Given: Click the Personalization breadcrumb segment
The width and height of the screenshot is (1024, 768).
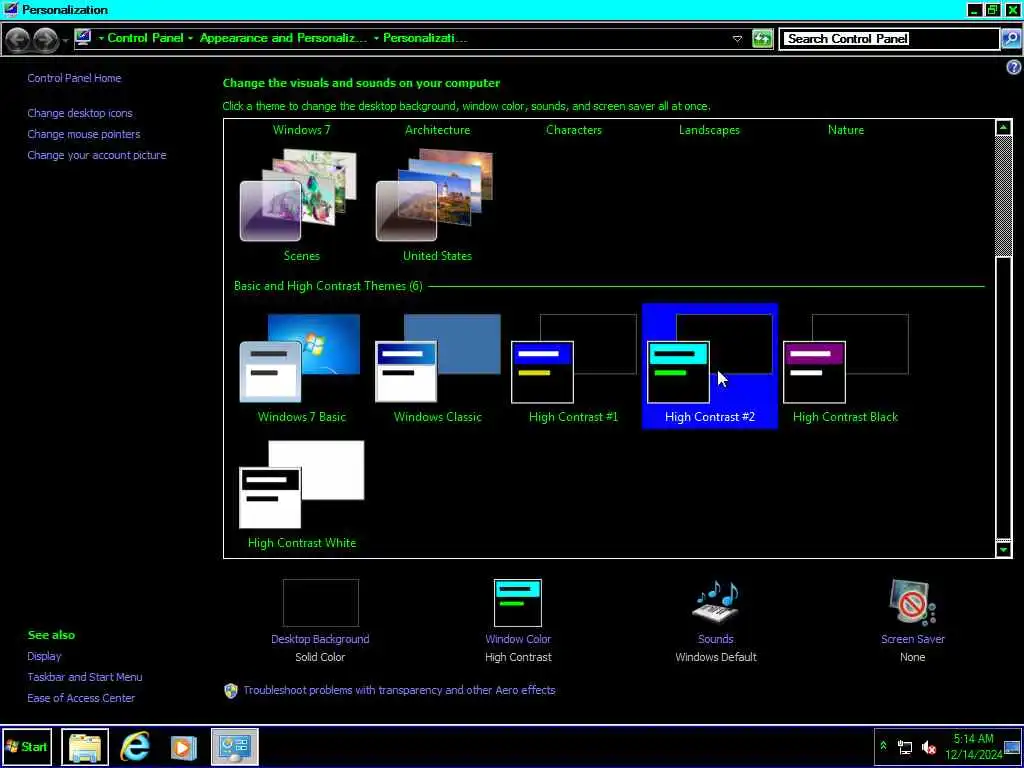Looking at the screenshot, I should pyautogui.click(x=425, y=38).
